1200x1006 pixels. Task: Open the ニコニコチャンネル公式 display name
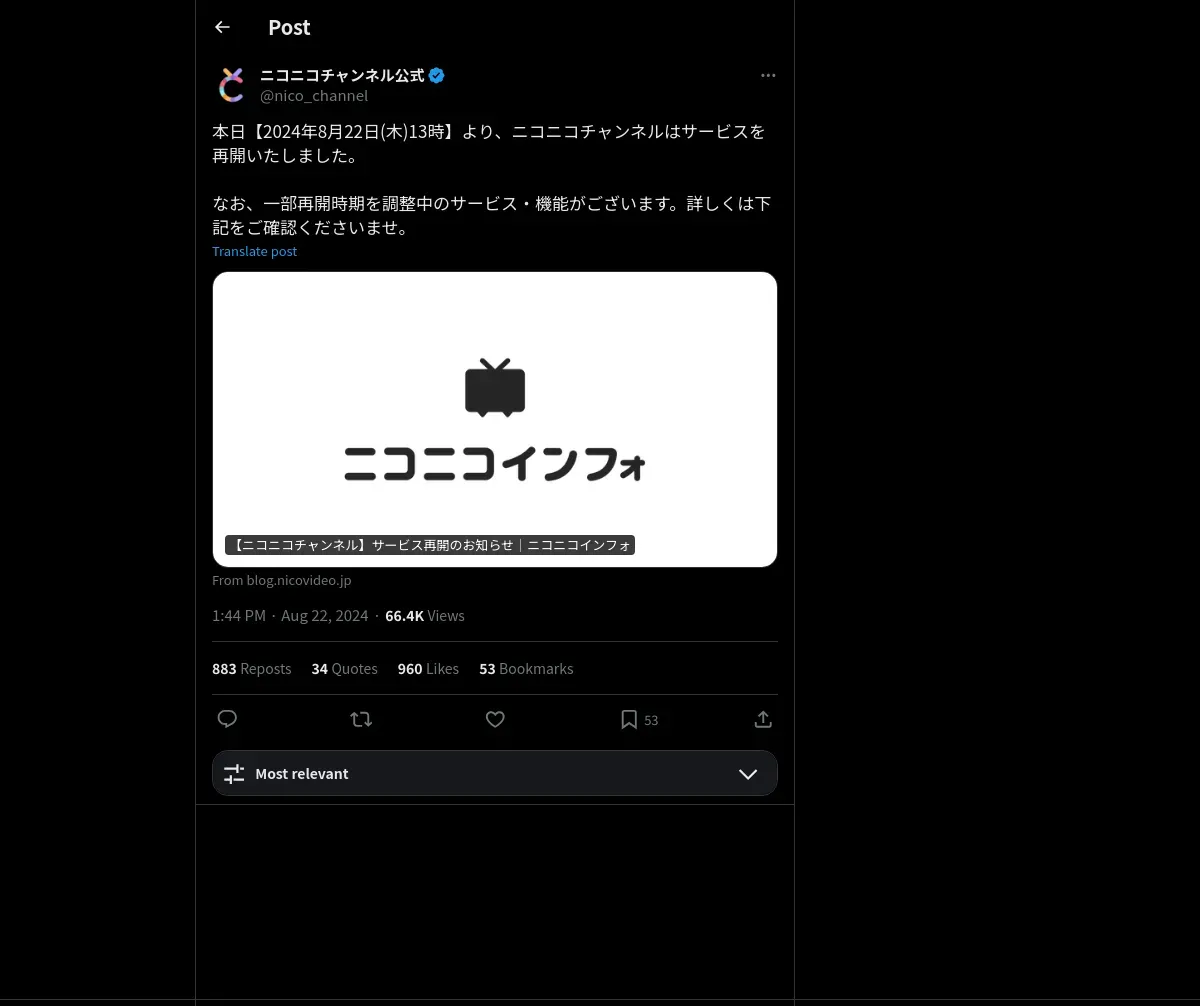tap(342, 75)
